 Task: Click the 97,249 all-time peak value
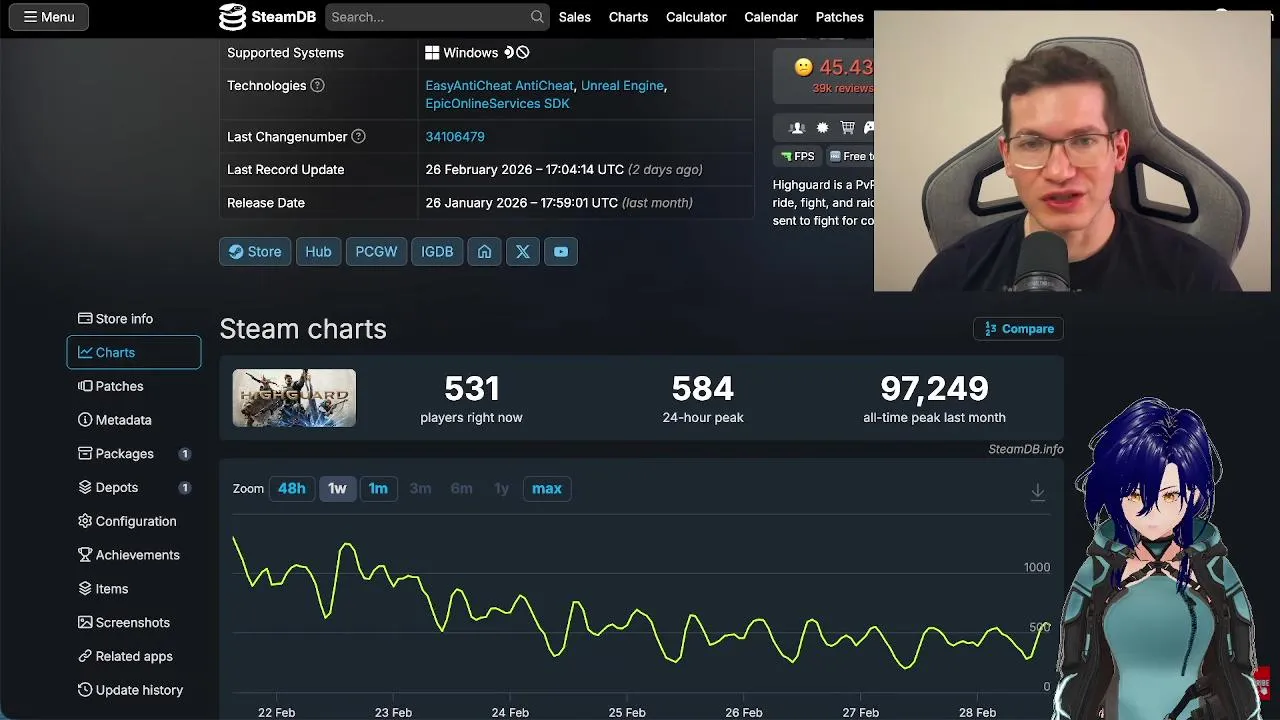pyautogui.click(x=934, y=388)
